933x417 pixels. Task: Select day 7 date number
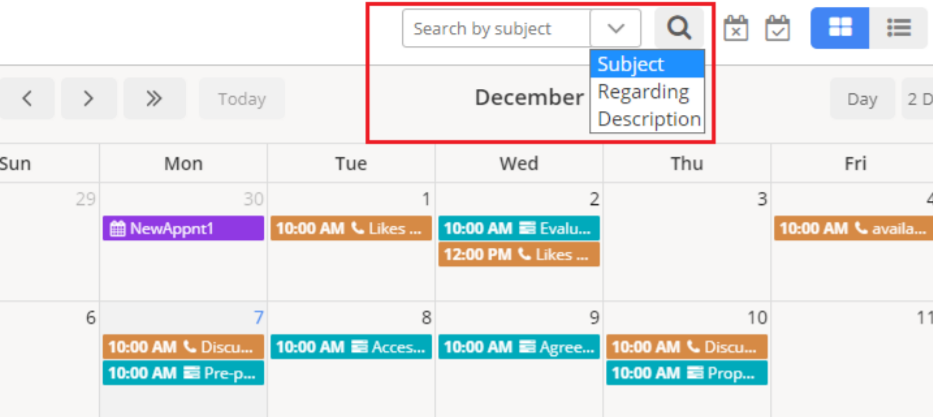[x=258, y=318]
